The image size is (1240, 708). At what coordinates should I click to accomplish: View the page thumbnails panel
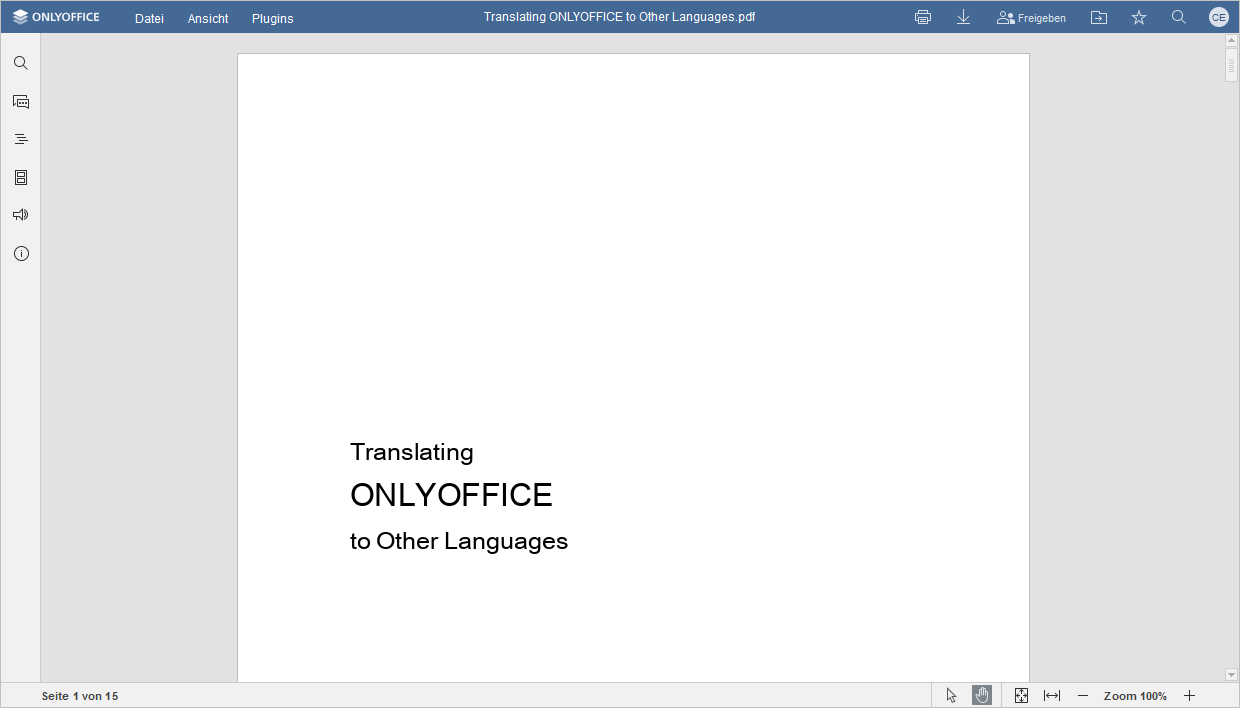(20, 177)
